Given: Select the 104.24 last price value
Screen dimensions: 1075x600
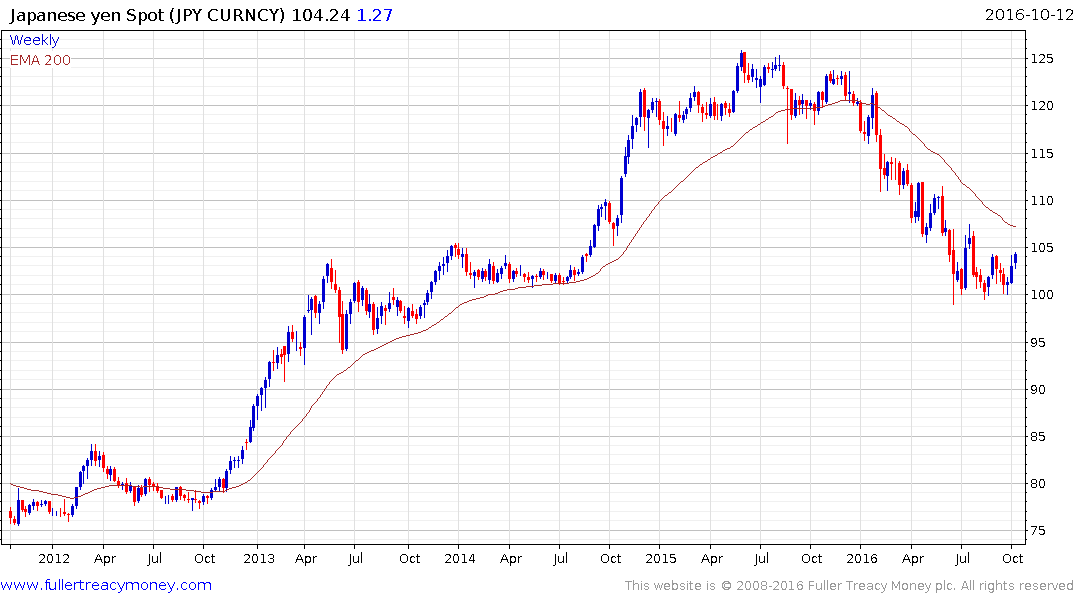Looking at the screenshot, I should coord(321,15).
